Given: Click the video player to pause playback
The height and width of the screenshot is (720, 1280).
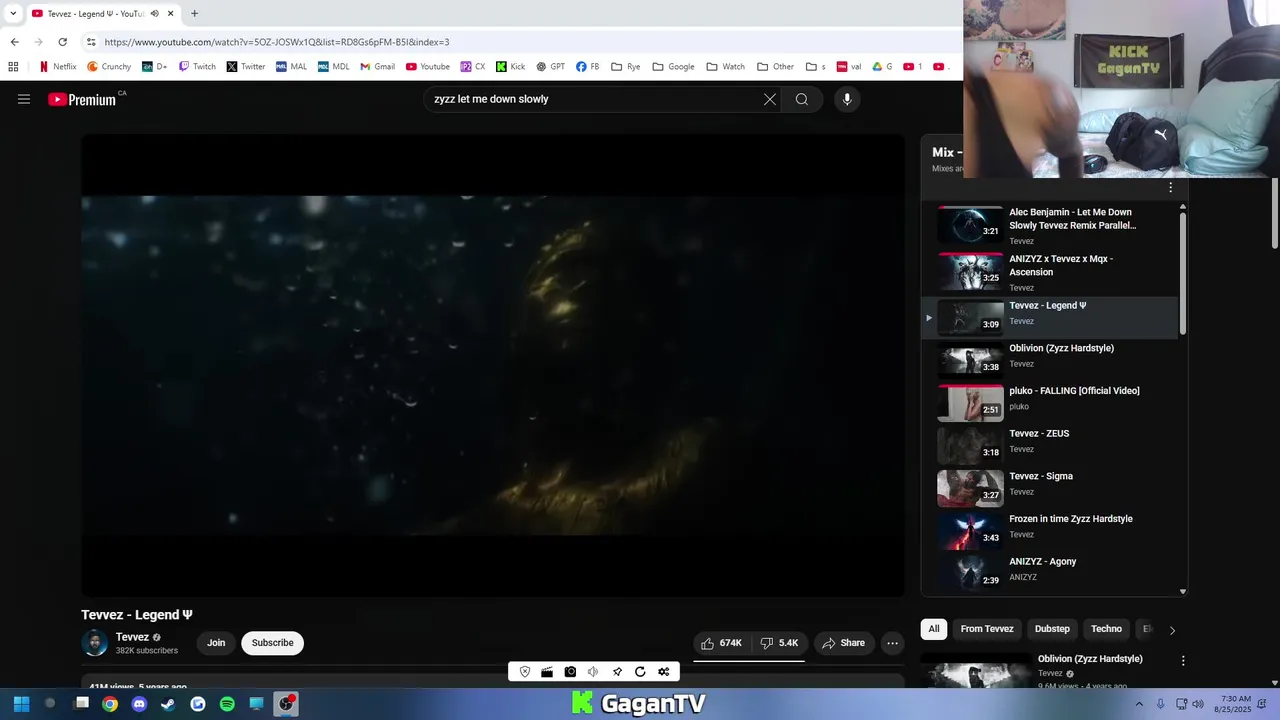Looking at the screenshot, I should 493,365.
